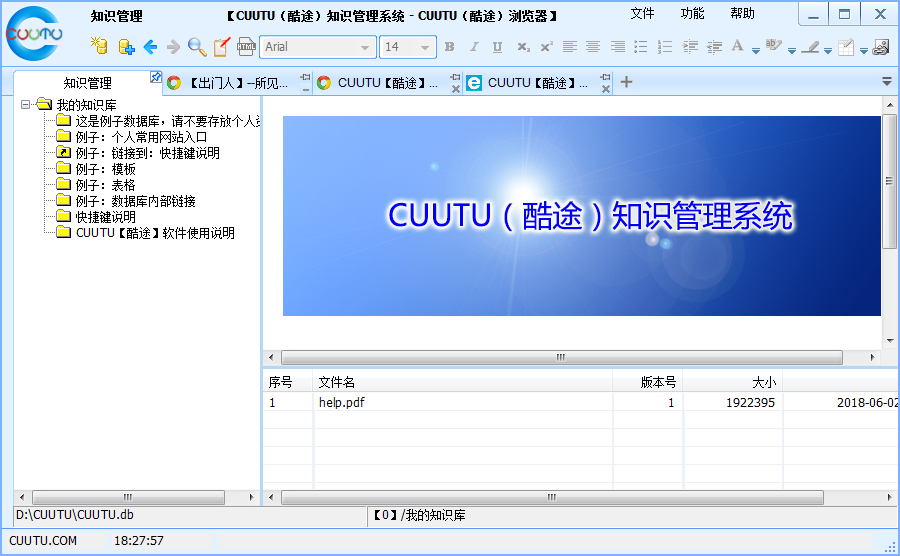The width and height of the screenshot is (900, 556).
Task: Click the font color A icon
Action: click(x=738, y=46)
